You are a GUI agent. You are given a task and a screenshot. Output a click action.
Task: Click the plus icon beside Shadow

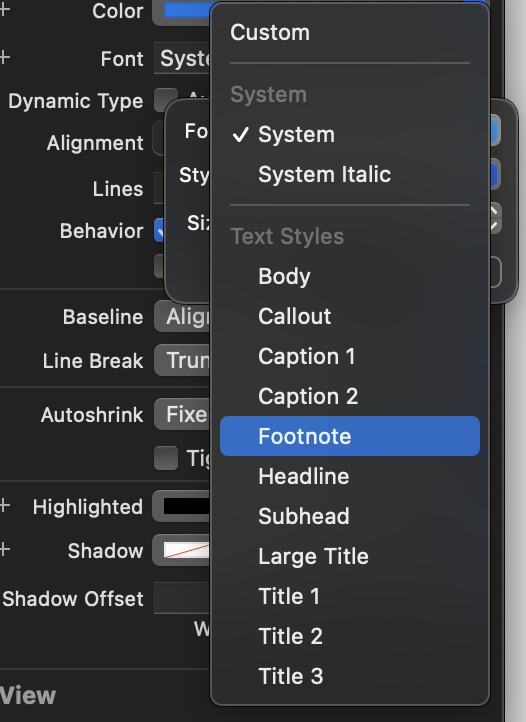[5, 549]
